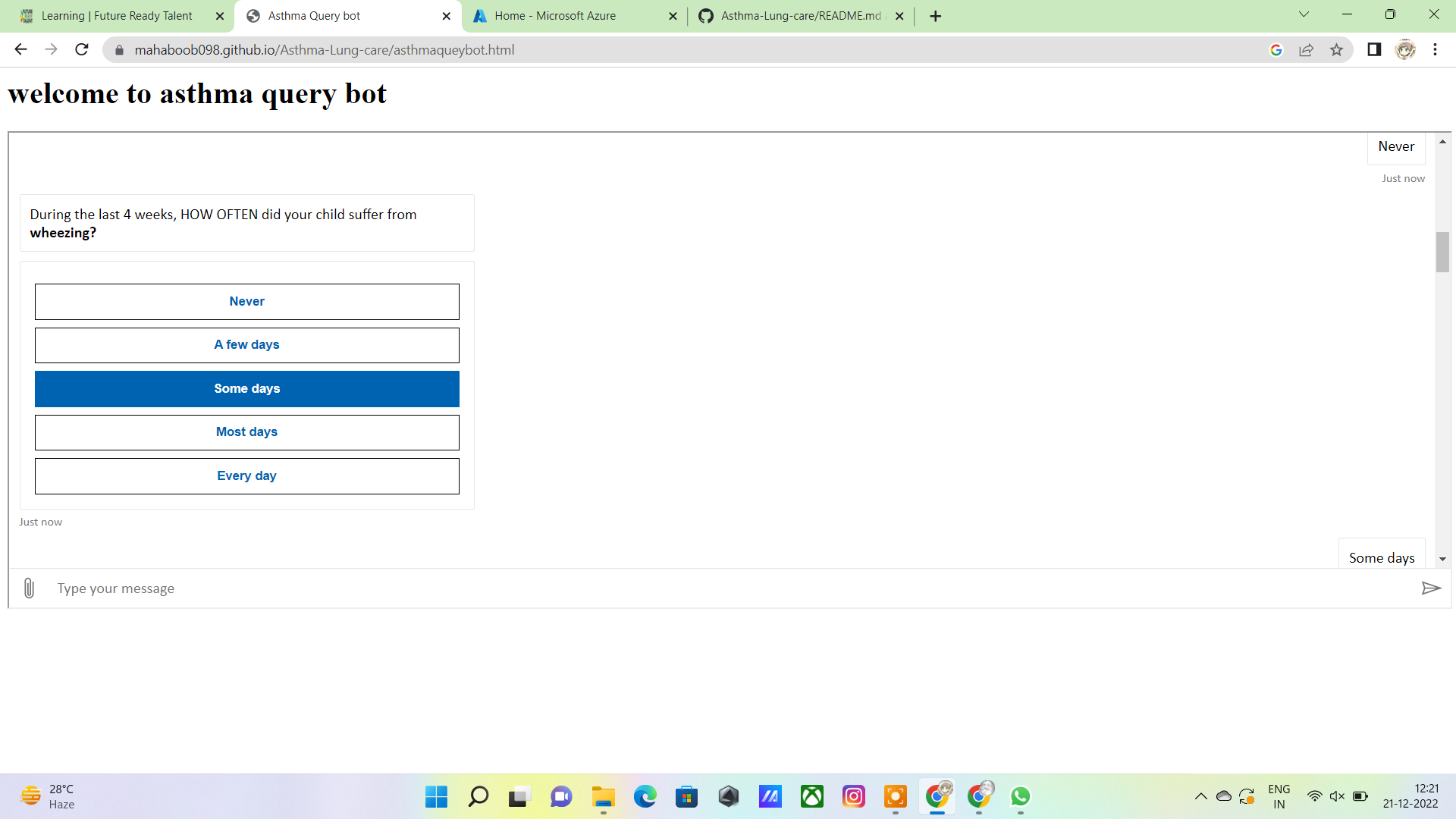Pick the Most days answer
This screenshot has height=819, width=1456.
click(x=246, y=432)
